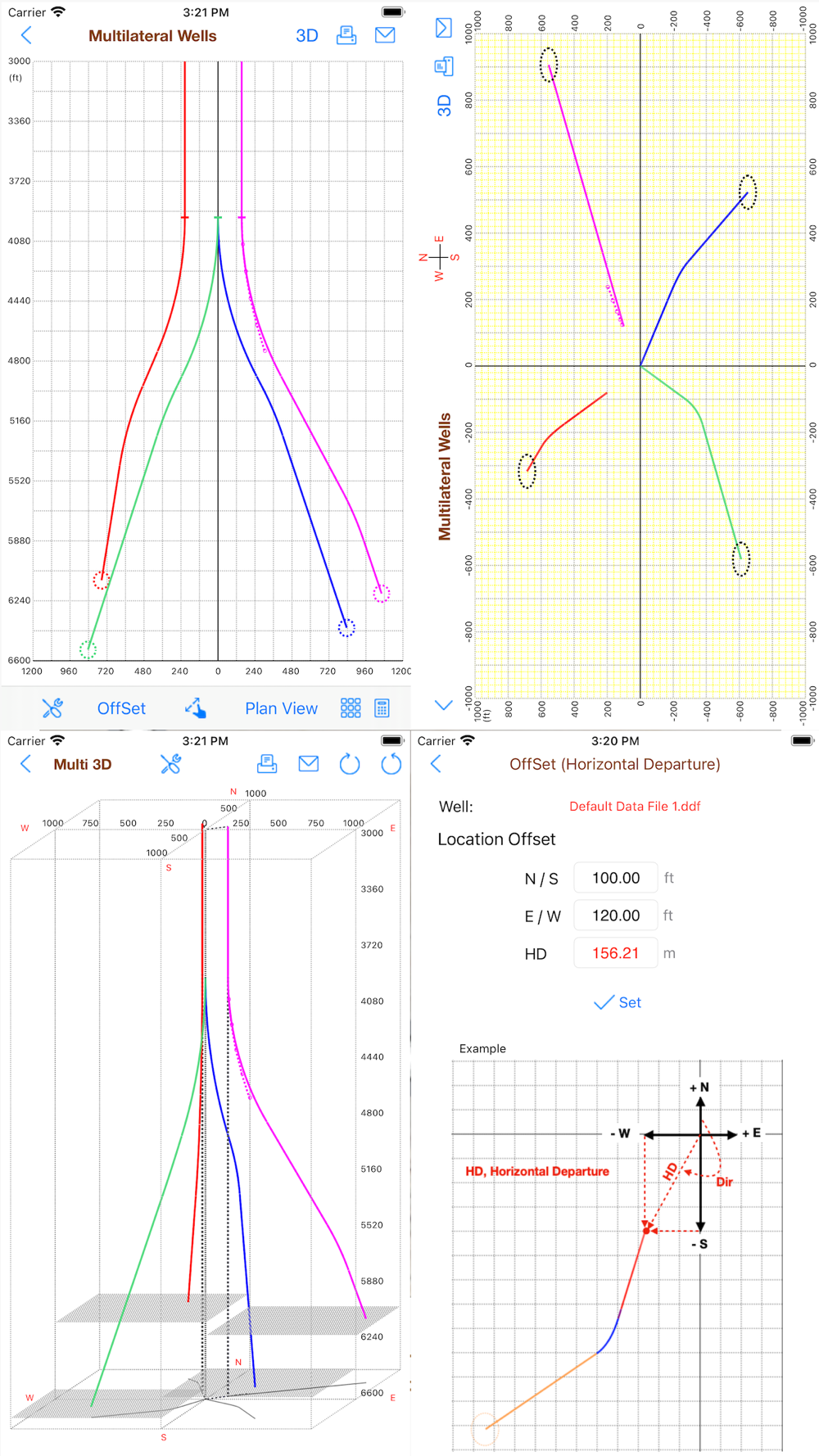The width and height of the screenshot is (819, 1456).
Task: Tap the expand panel icon in plan view
Action: pyautogui.click(x=443, y=28)
